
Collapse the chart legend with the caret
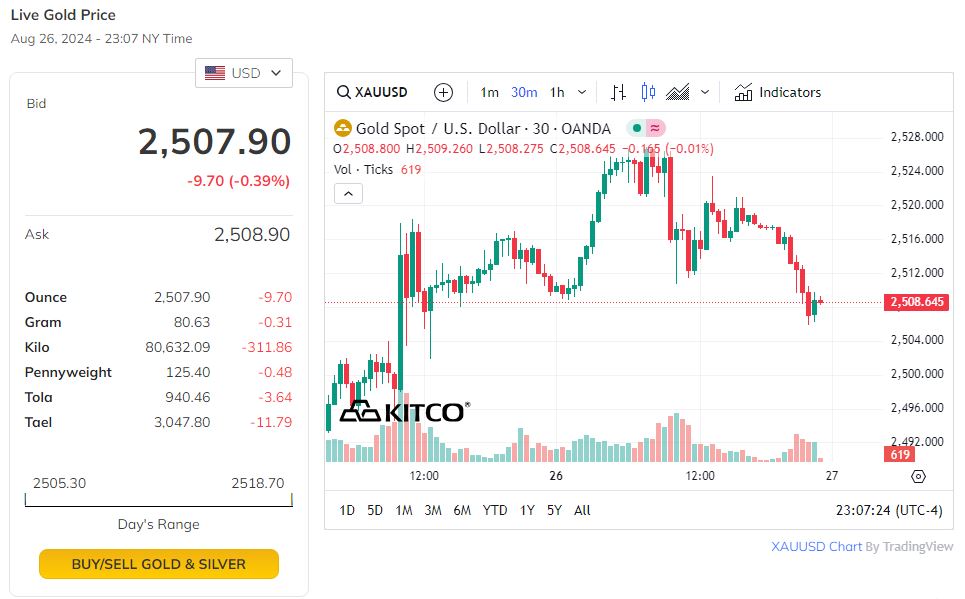348,193
